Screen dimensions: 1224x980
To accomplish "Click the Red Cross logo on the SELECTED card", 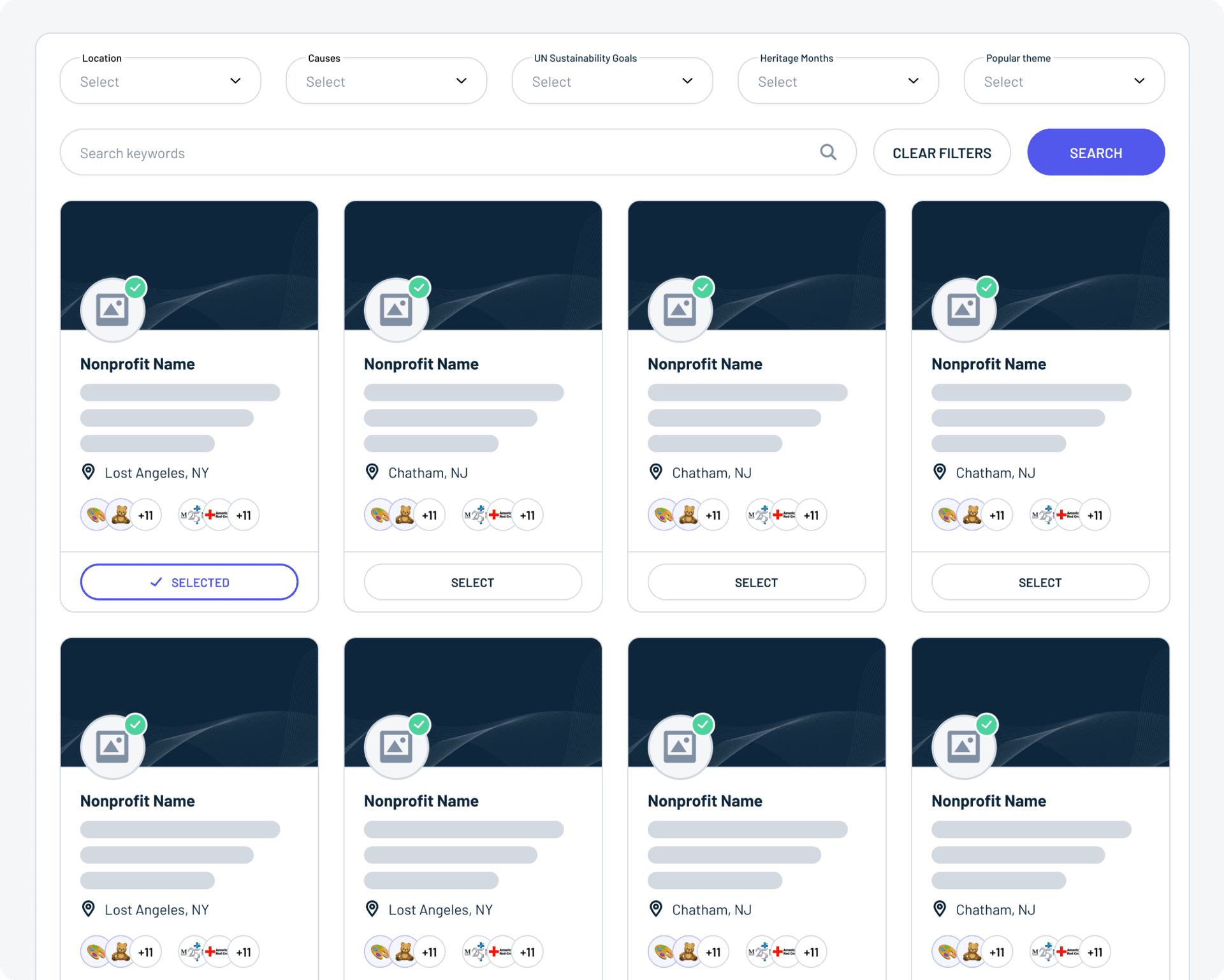I will [217, 515].
